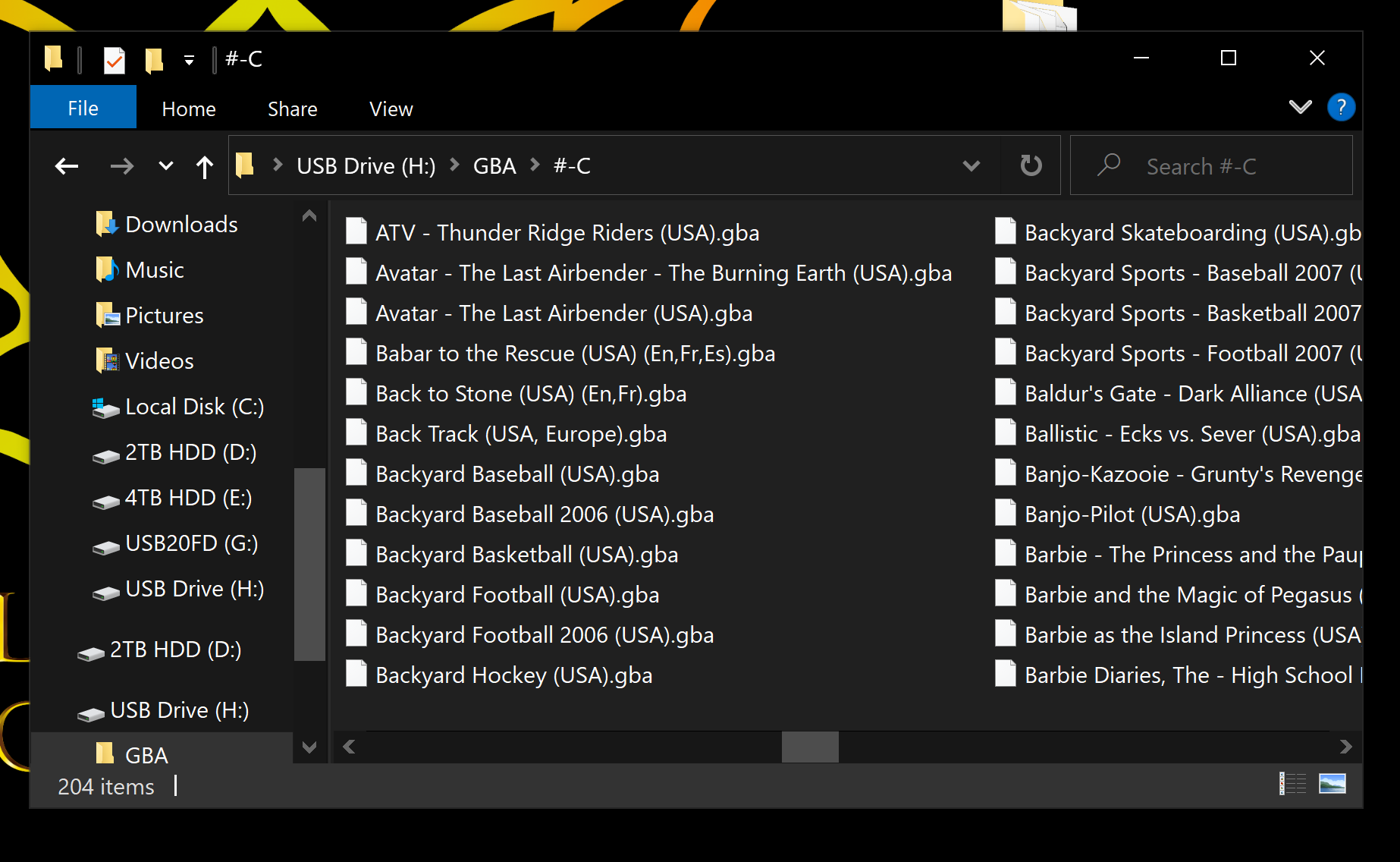The width and height of the screenshot is (1400, 862).
Task: Select Ballistic - Ecks vs. Sever file icon
Action: click(x=1006, y=432)
